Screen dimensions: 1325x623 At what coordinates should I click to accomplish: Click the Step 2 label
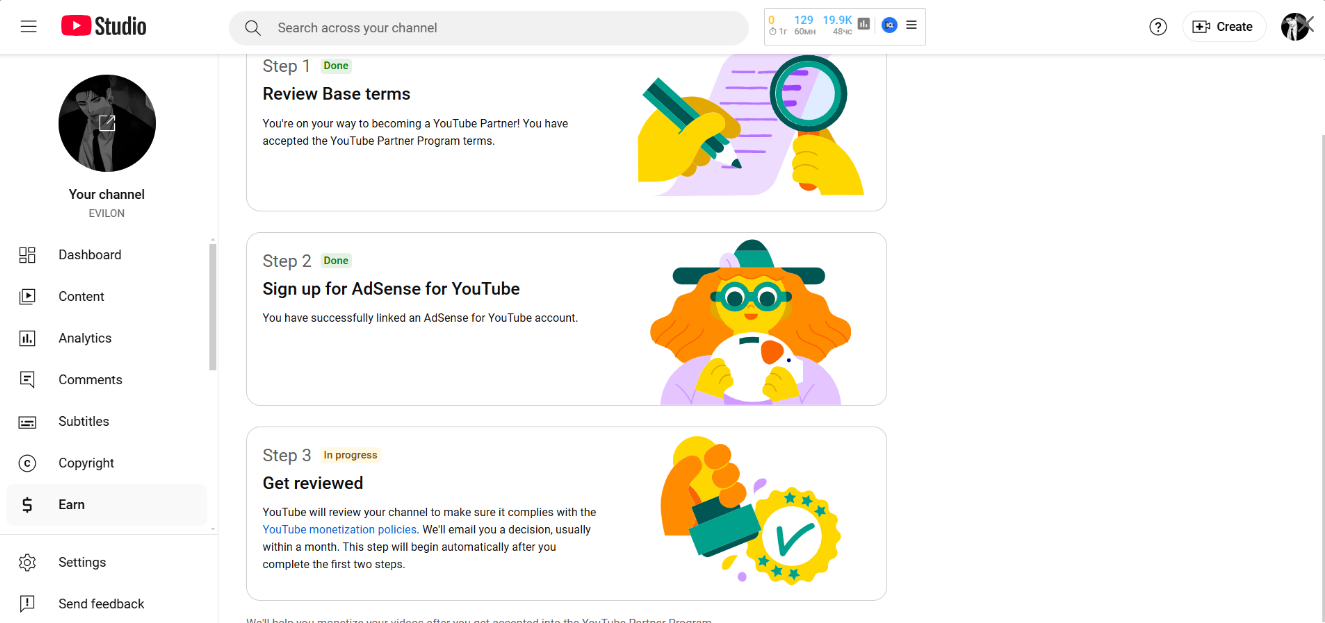pyautogui.click(x=287, y=261)
